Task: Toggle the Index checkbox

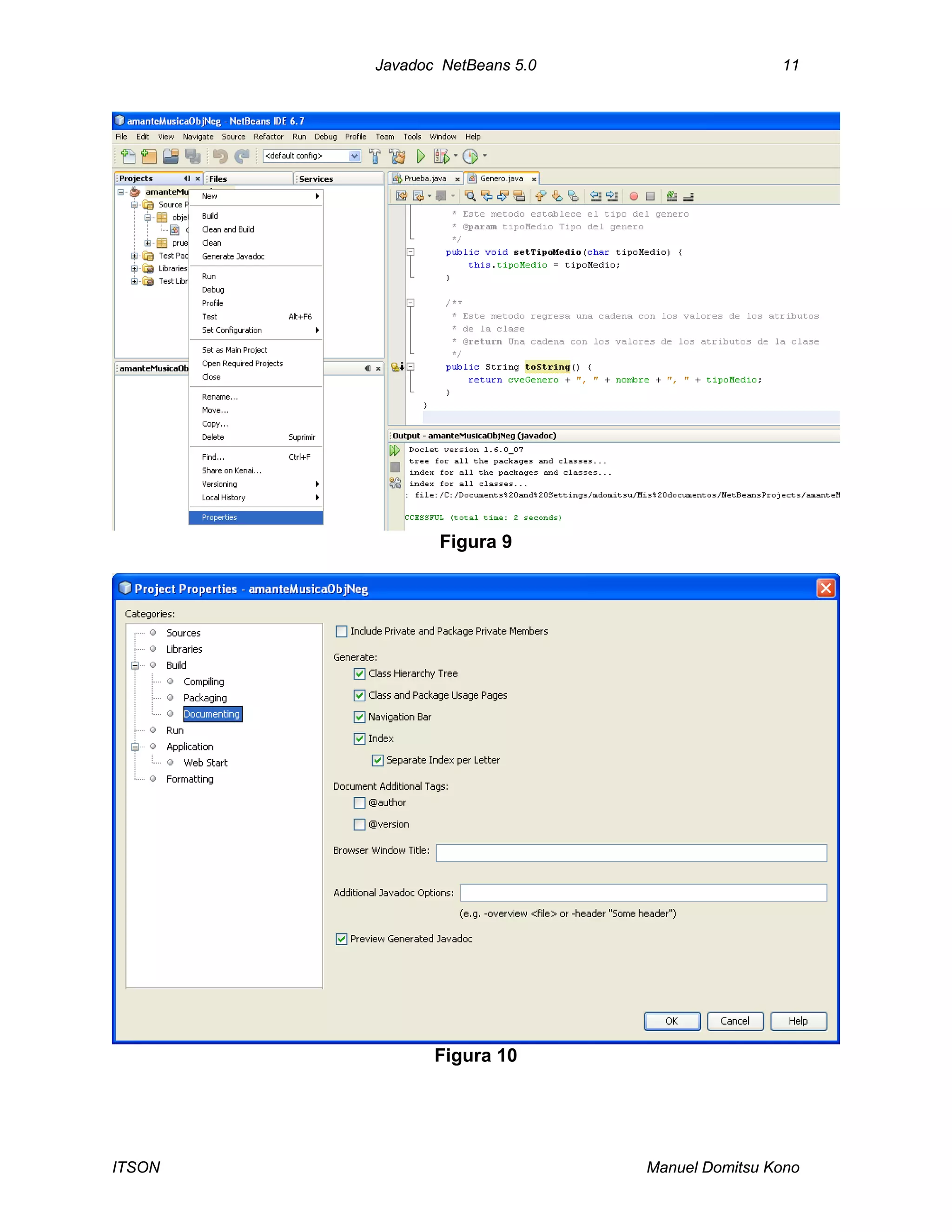Action: [359, 739]
